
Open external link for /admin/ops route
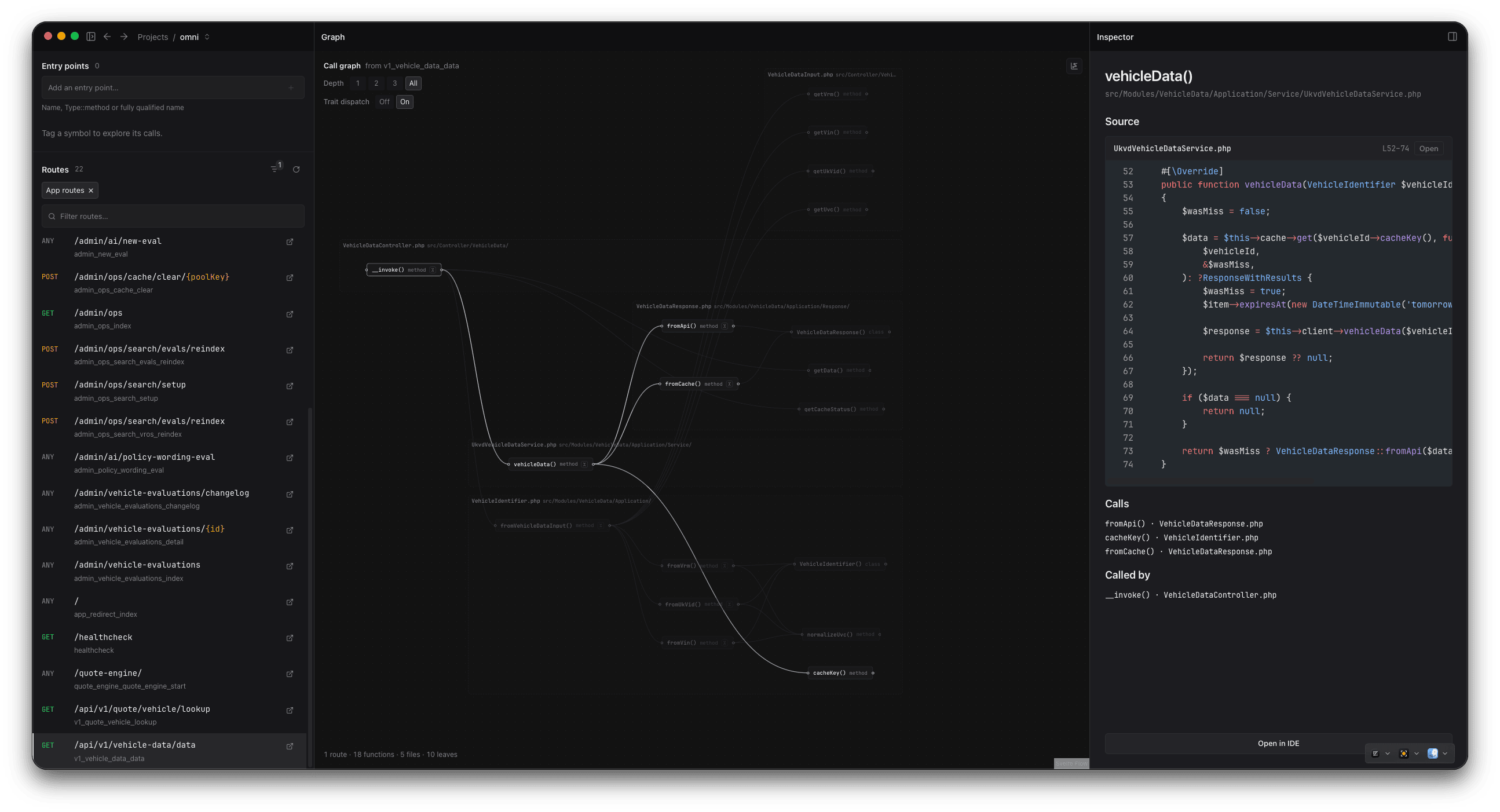pyautogui.click(x=290, y=314)
